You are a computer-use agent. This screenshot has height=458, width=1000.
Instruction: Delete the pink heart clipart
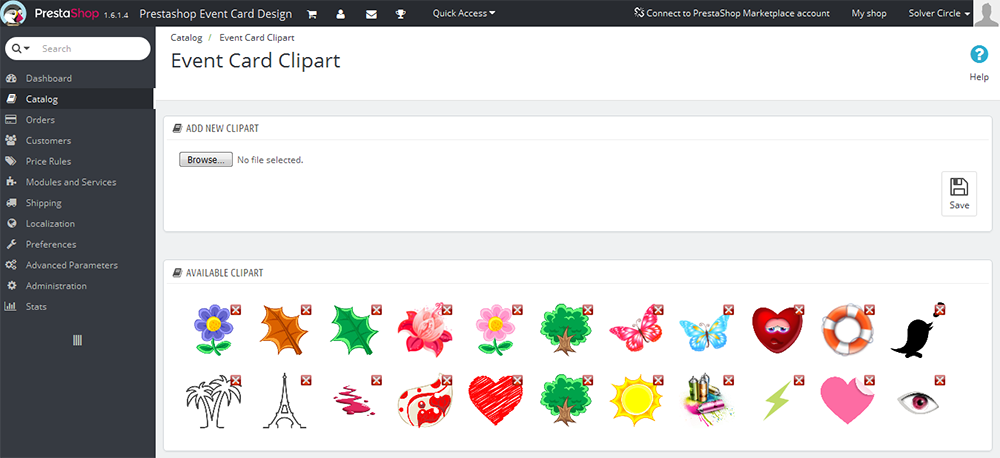pyautogui.click(x=869, y=380)
